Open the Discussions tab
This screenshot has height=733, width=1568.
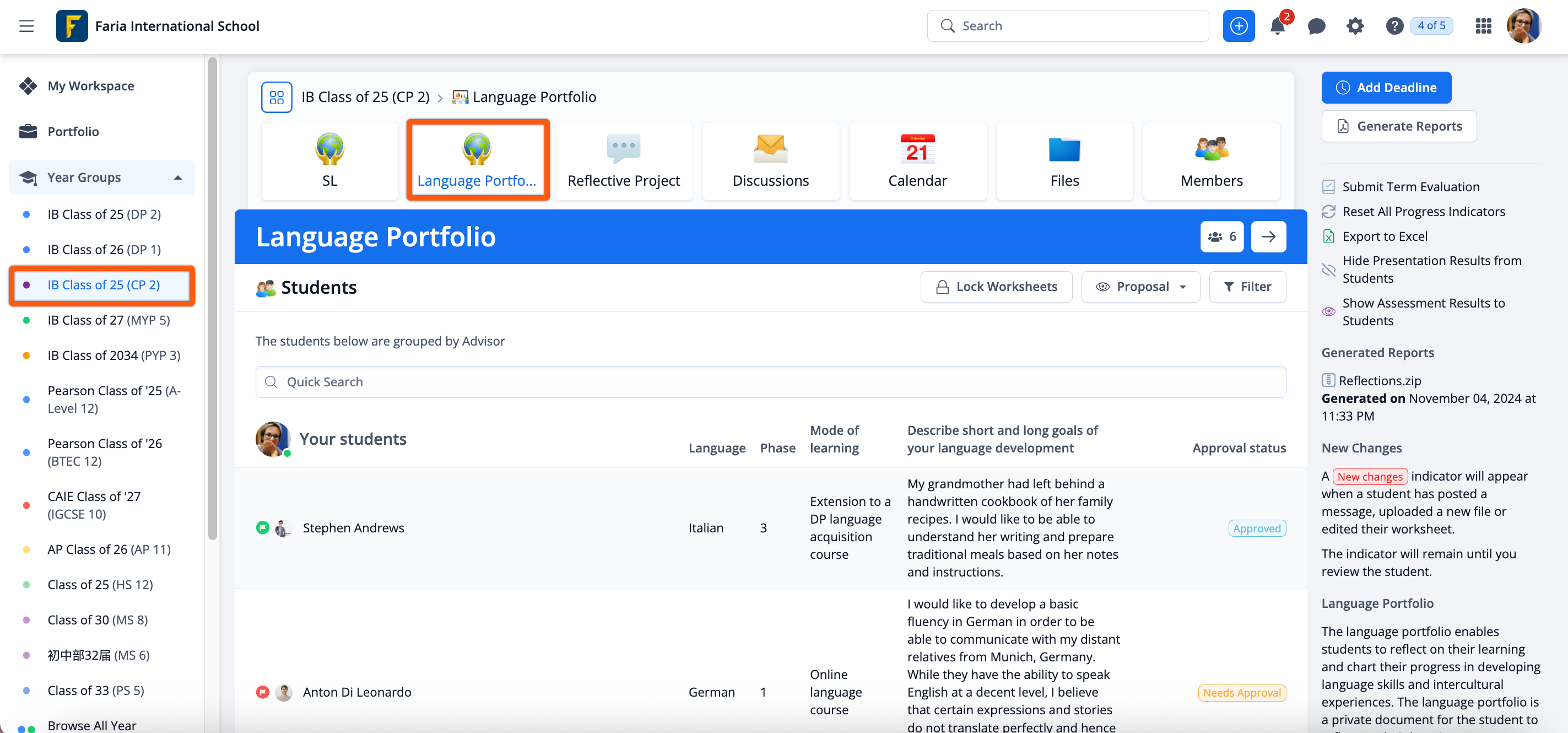[x=770, y=161]
